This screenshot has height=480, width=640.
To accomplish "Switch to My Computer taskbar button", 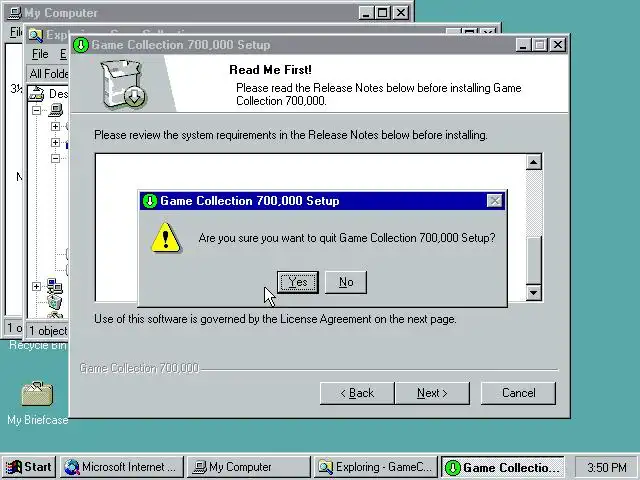I will tap(249, 467).
